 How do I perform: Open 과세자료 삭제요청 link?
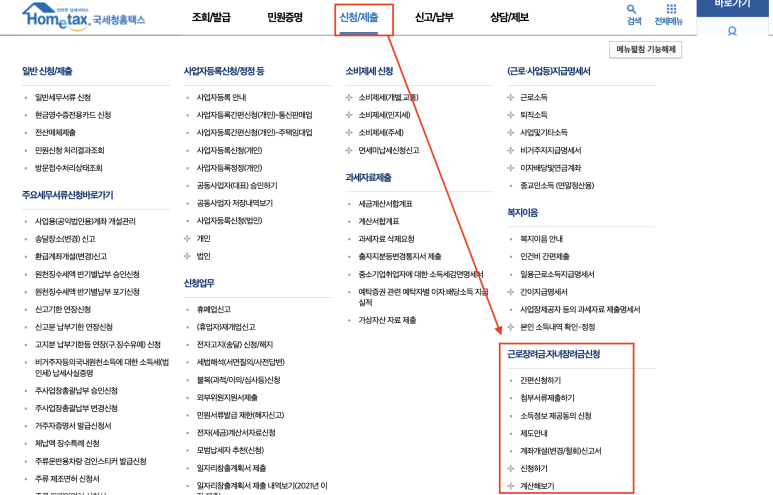(x=386, y=239)
